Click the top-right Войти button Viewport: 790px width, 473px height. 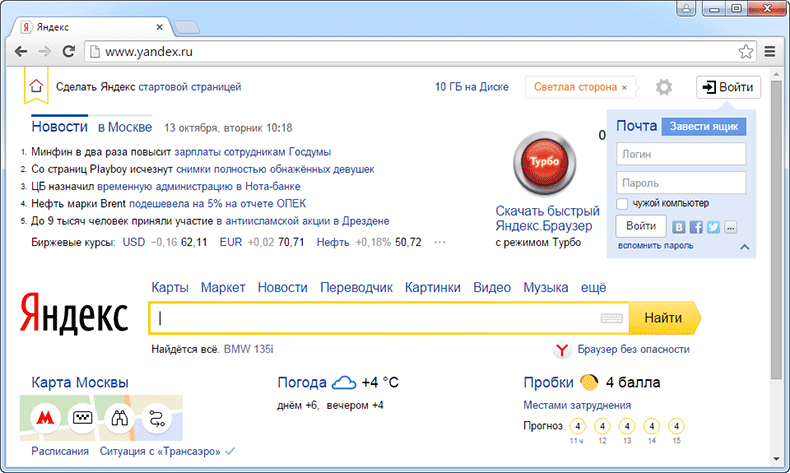pyautogui.click(x=728, y=87)
